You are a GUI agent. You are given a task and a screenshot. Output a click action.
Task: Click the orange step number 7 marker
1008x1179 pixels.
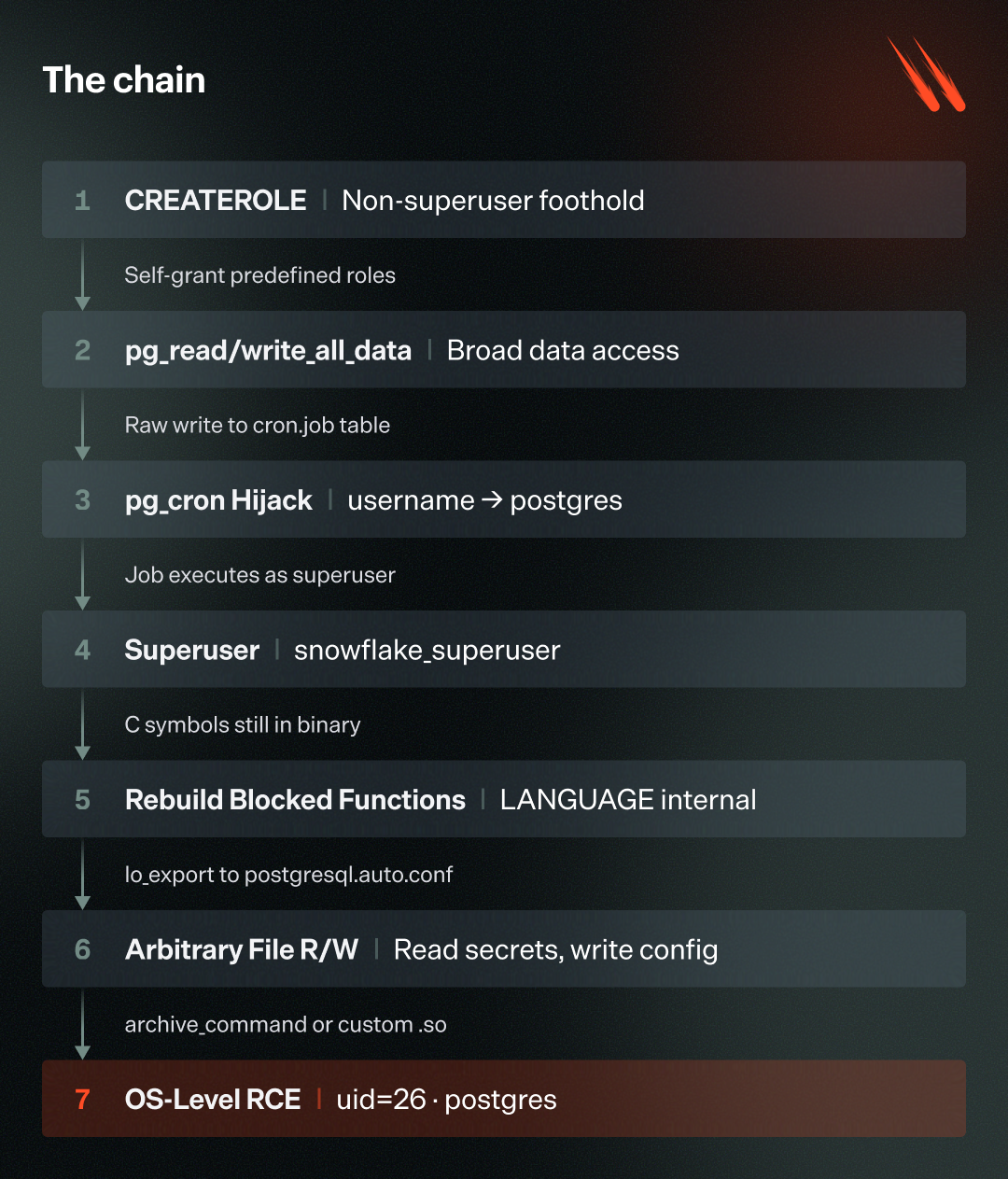[82, 1100]
